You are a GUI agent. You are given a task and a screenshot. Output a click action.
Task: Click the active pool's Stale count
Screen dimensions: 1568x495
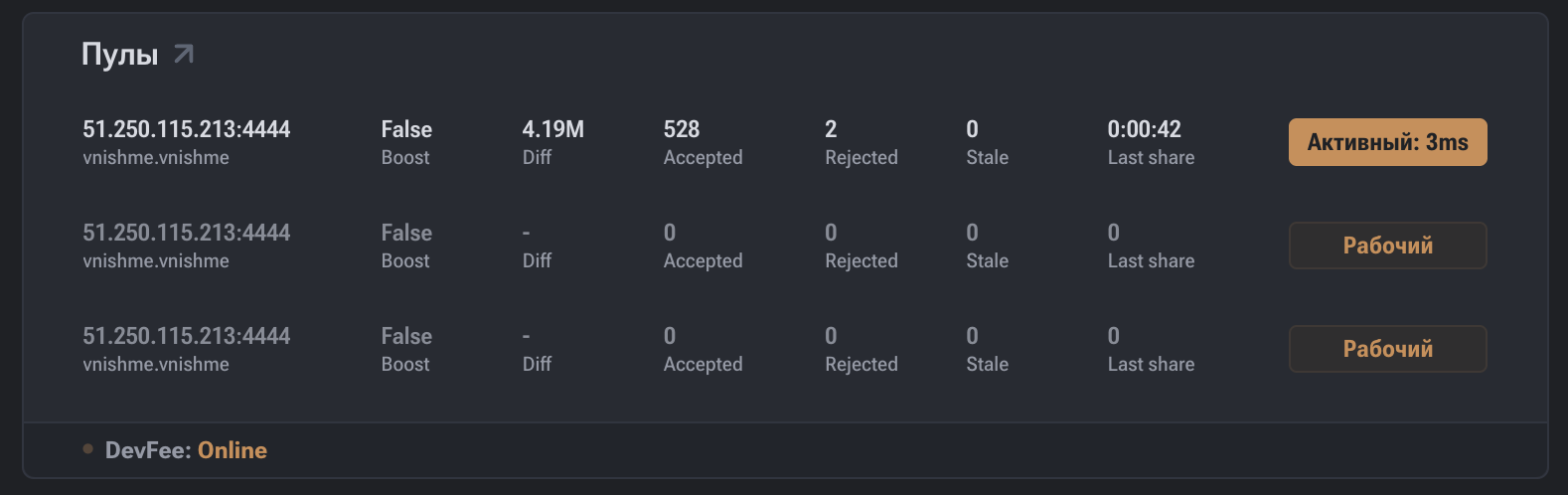(x=972, y=129)
